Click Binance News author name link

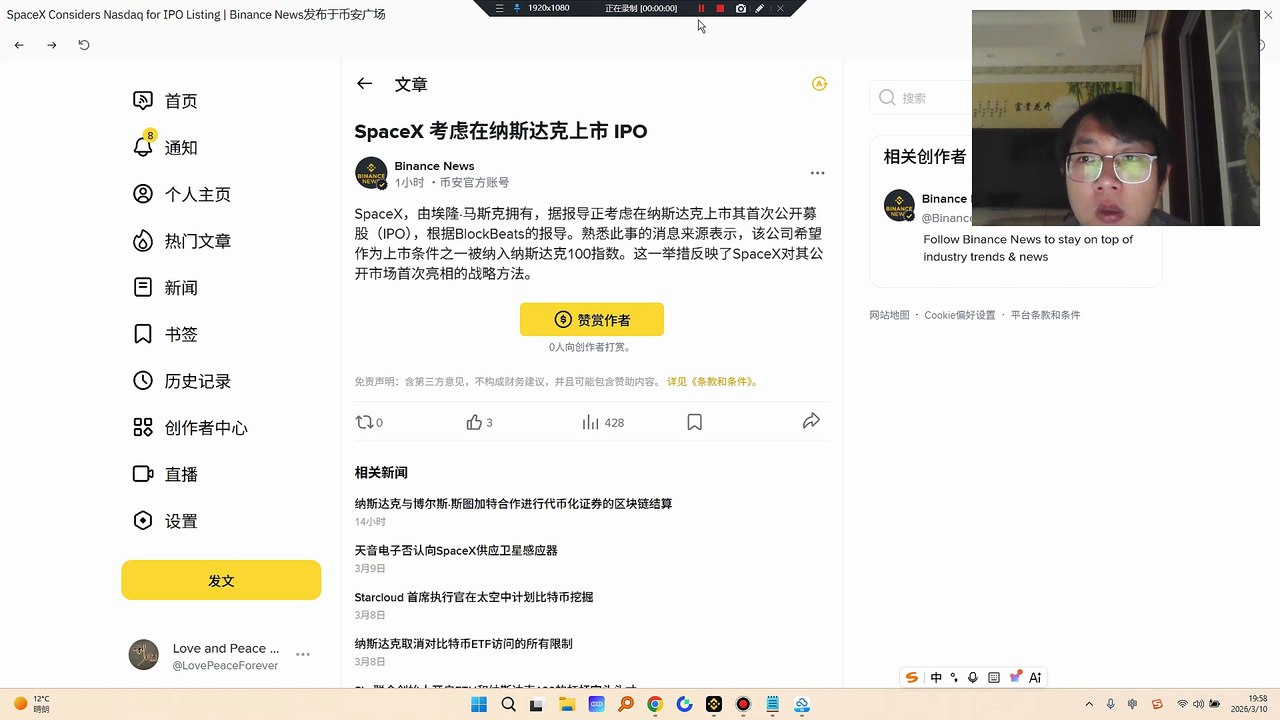434,166
